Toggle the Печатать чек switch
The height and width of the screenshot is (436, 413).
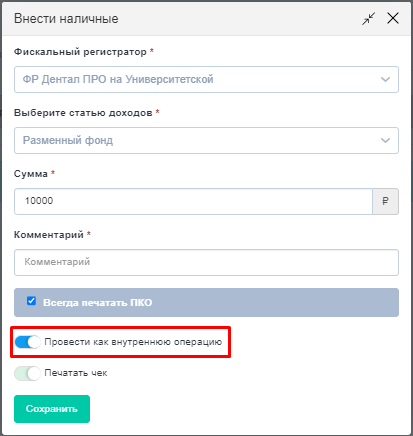27,373
